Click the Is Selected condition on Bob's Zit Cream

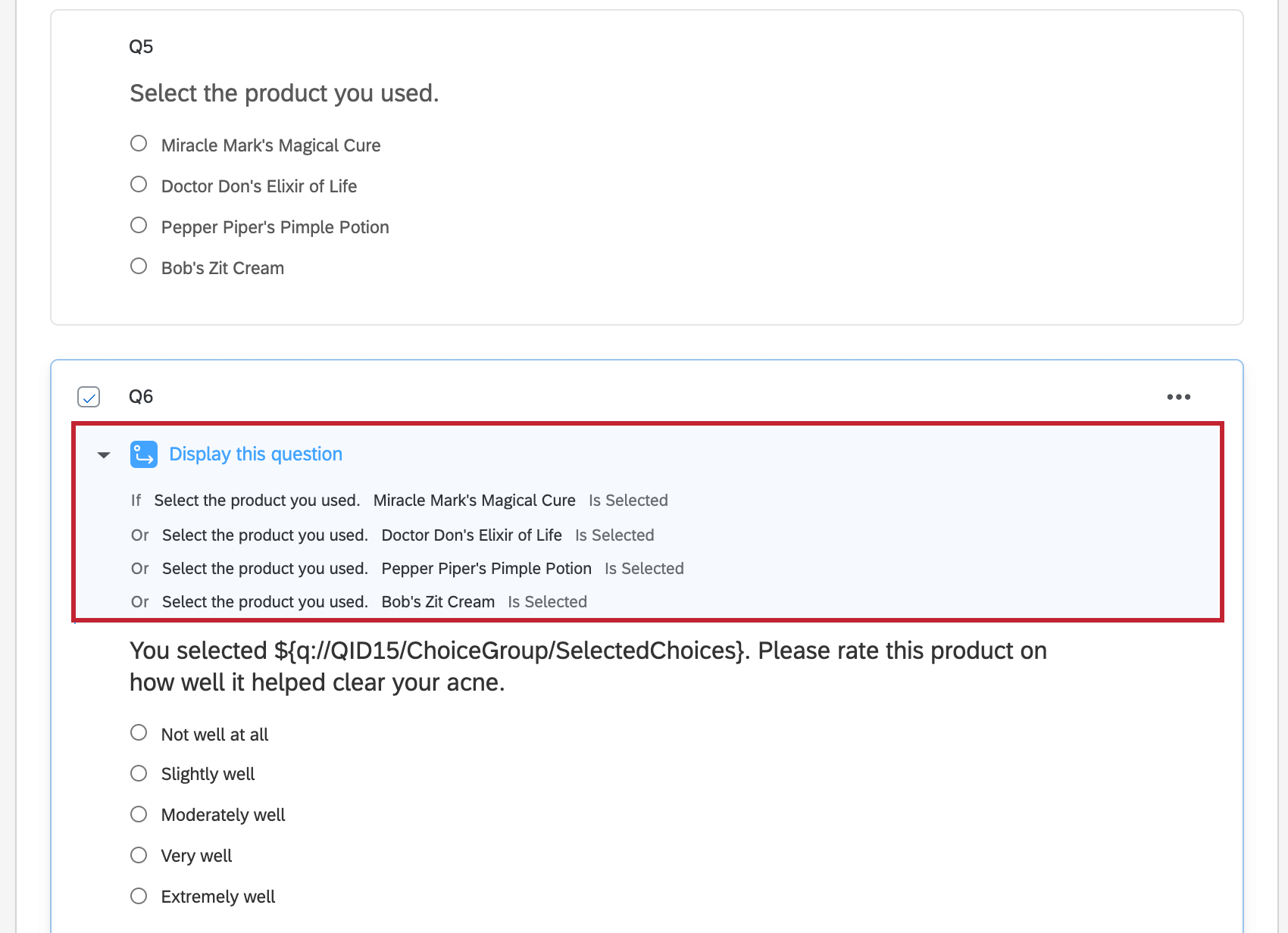[x=547, y=601]
